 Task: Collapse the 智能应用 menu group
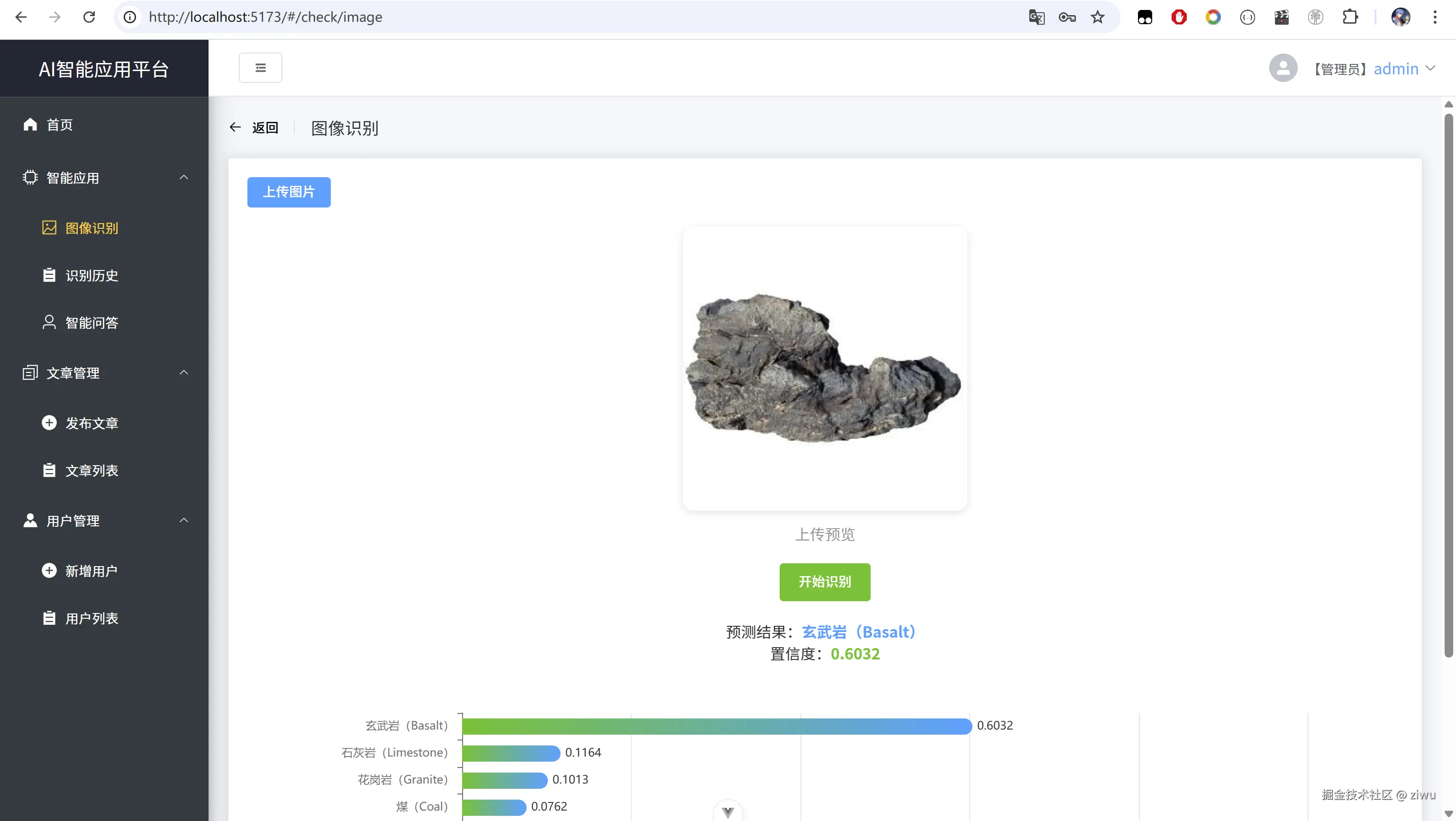click(184, 178)
